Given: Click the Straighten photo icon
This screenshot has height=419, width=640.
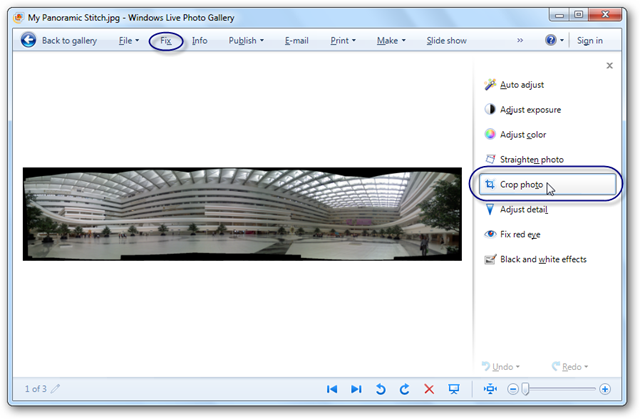Looking at the screenshot, I should tap(490, 159).
